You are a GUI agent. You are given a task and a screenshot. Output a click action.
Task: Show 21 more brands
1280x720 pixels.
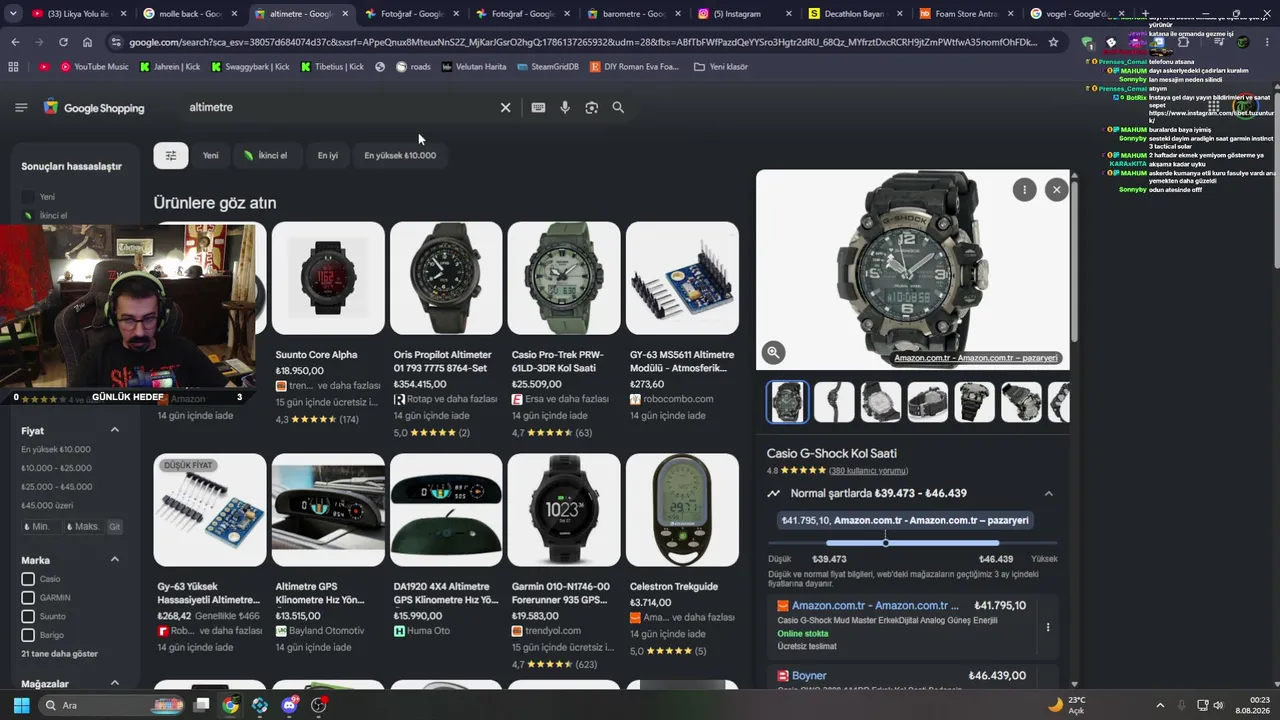[60, 654]
